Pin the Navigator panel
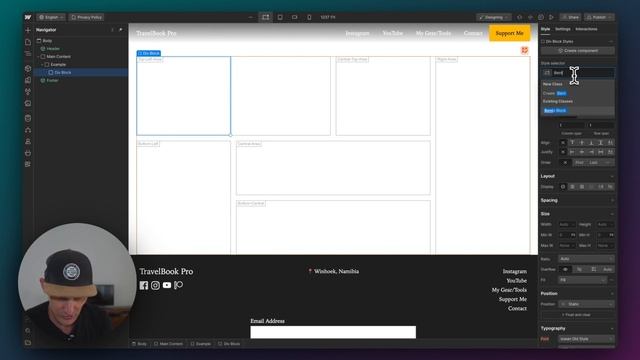The width and height of the screenshot is (640, 360). point(120,30)
